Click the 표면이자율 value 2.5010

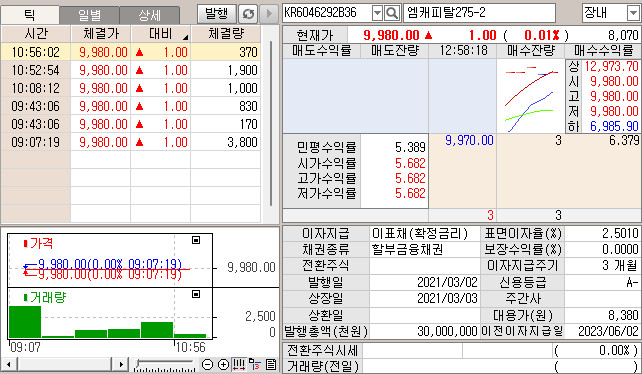tap(620, 233)
